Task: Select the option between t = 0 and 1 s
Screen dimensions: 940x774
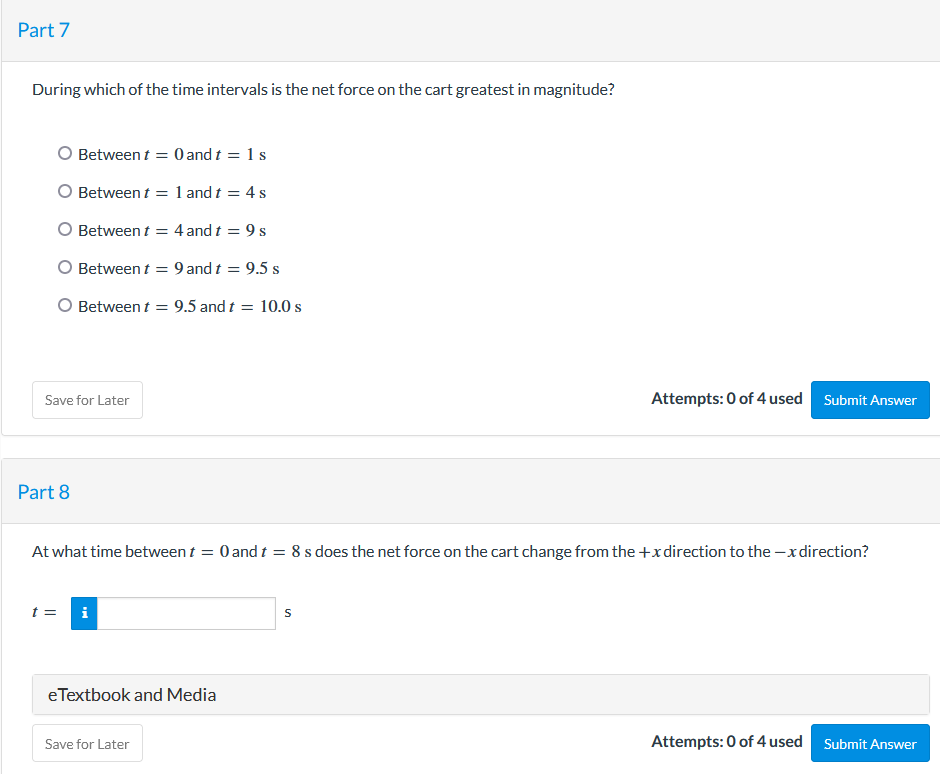Action: coord(65,154)
